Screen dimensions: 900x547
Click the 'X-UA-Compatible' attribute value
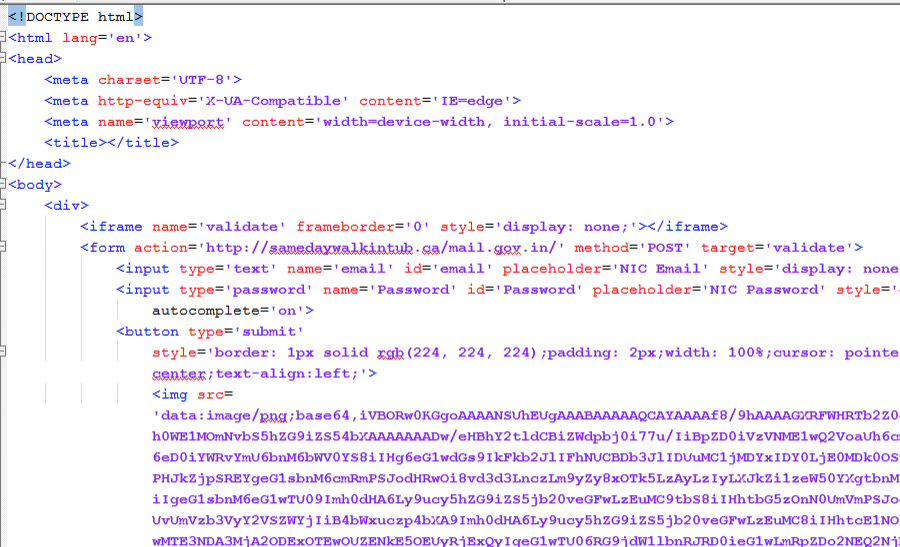click(273, 101)
